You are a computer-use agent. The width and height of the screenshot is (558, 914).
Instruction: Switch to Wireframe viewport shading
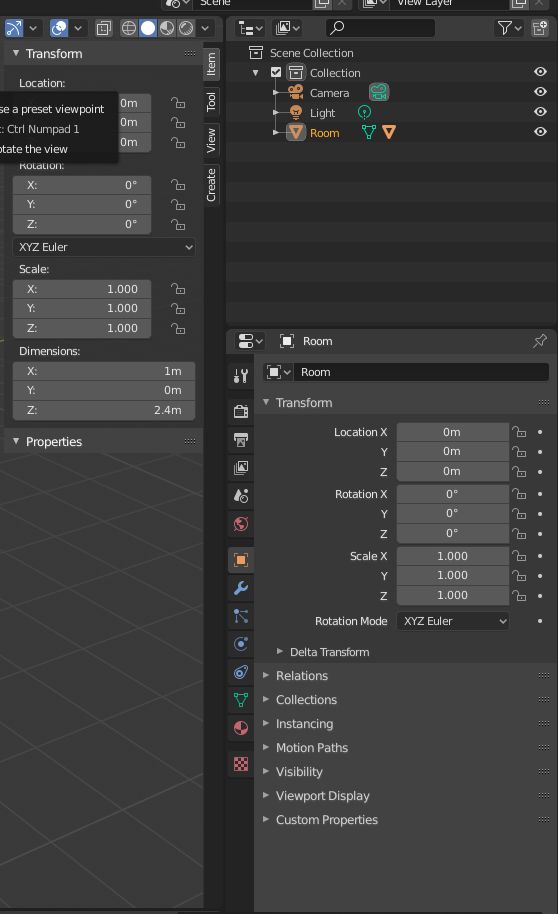point(129,28)
